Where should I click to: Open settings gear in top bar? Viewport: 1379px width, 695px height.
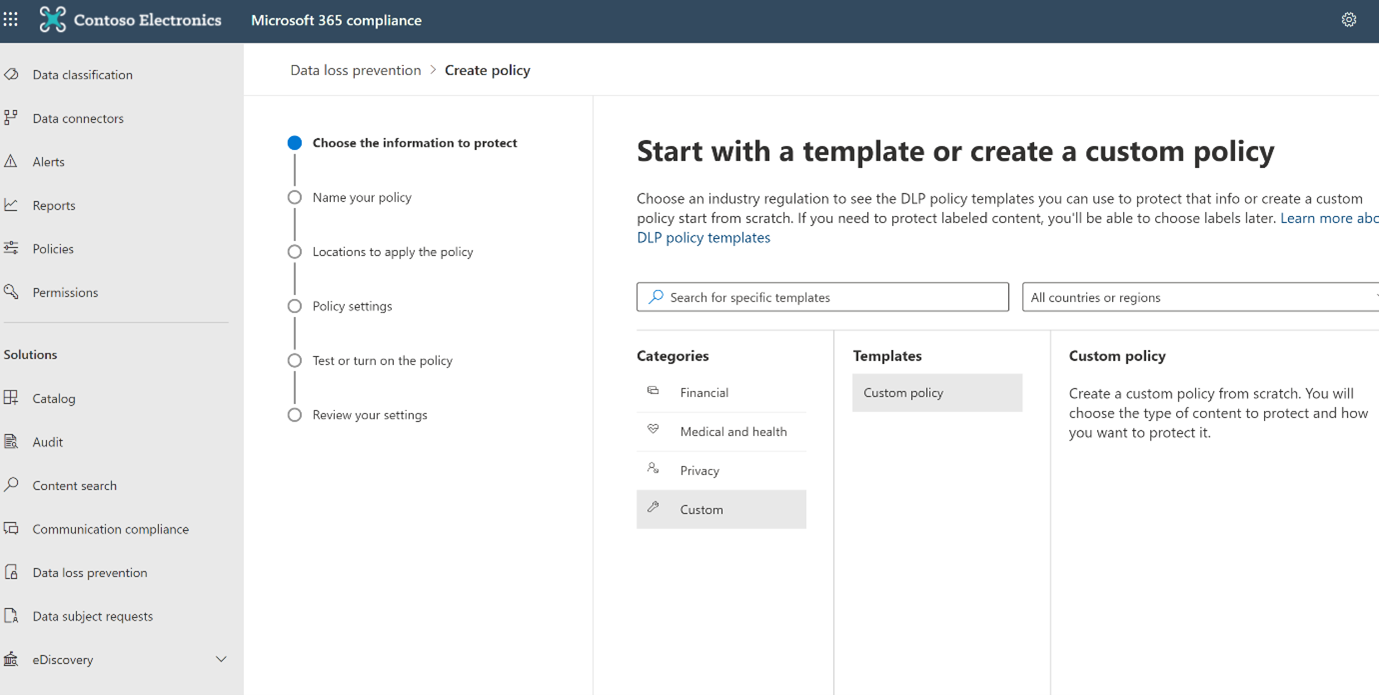pyautogui.click(x=1349, y=20)
